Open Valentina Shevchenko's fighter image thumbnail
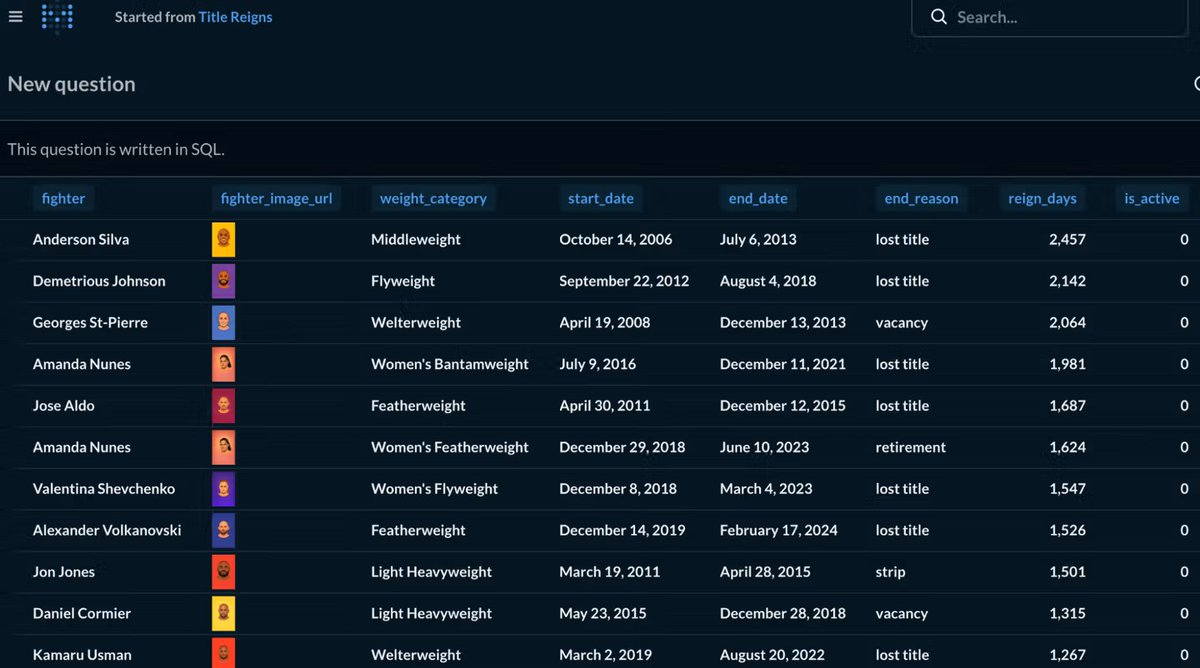This screenshot has height=668, width=1200. click(224, 489)
